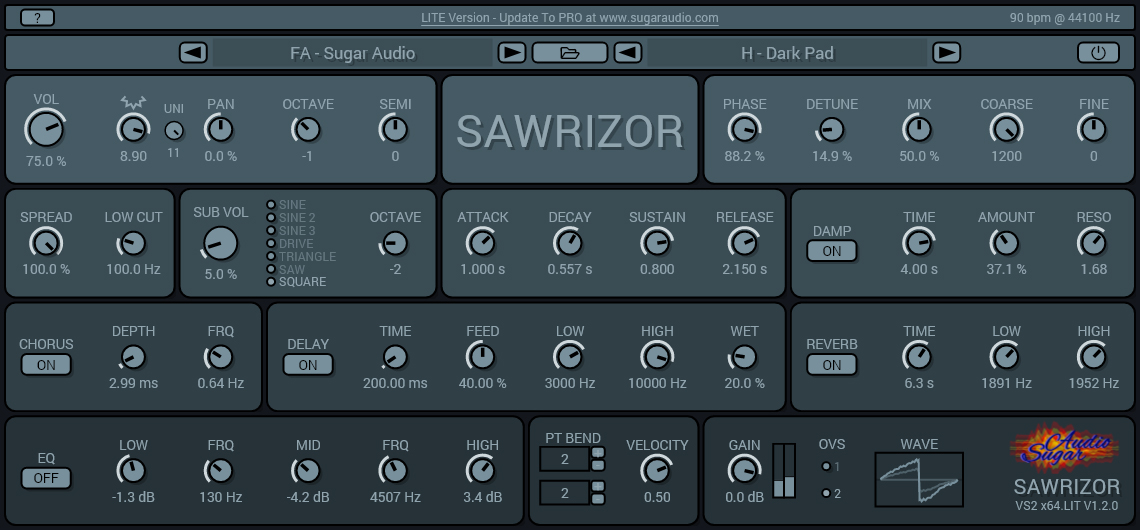The width and height of the screenshot is (1140, 530).
Task: Open the preset folder browser
Action: pos(569,52)
